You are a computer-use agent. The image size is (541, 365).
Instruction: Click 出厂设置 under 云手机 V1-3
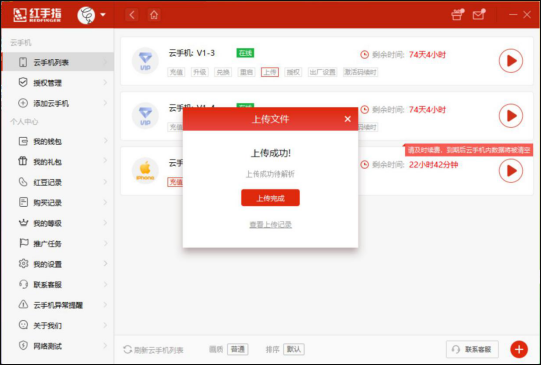322,72
